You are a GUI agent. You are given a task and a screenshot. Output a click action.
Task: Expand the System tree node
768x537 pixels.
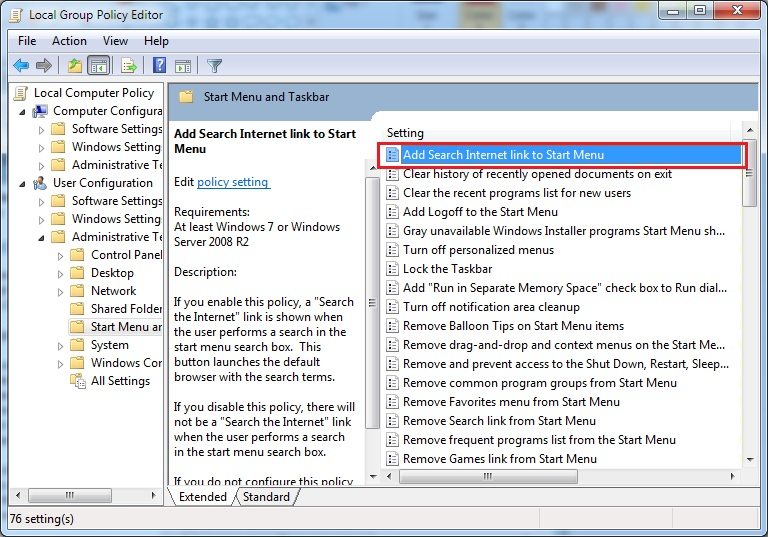(60, 346)
